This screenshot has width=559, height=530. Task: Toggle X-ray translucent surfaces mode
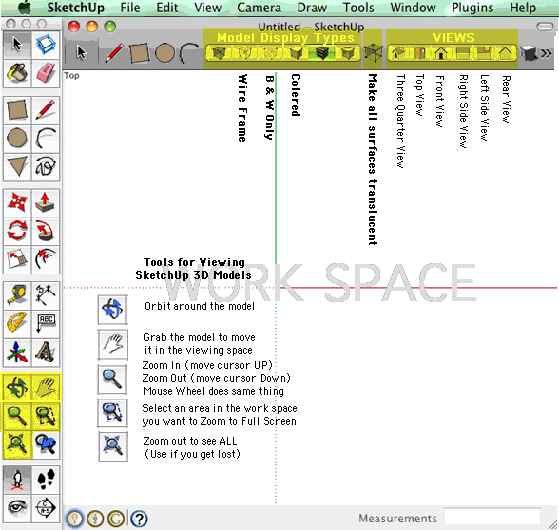click(373, 53)
